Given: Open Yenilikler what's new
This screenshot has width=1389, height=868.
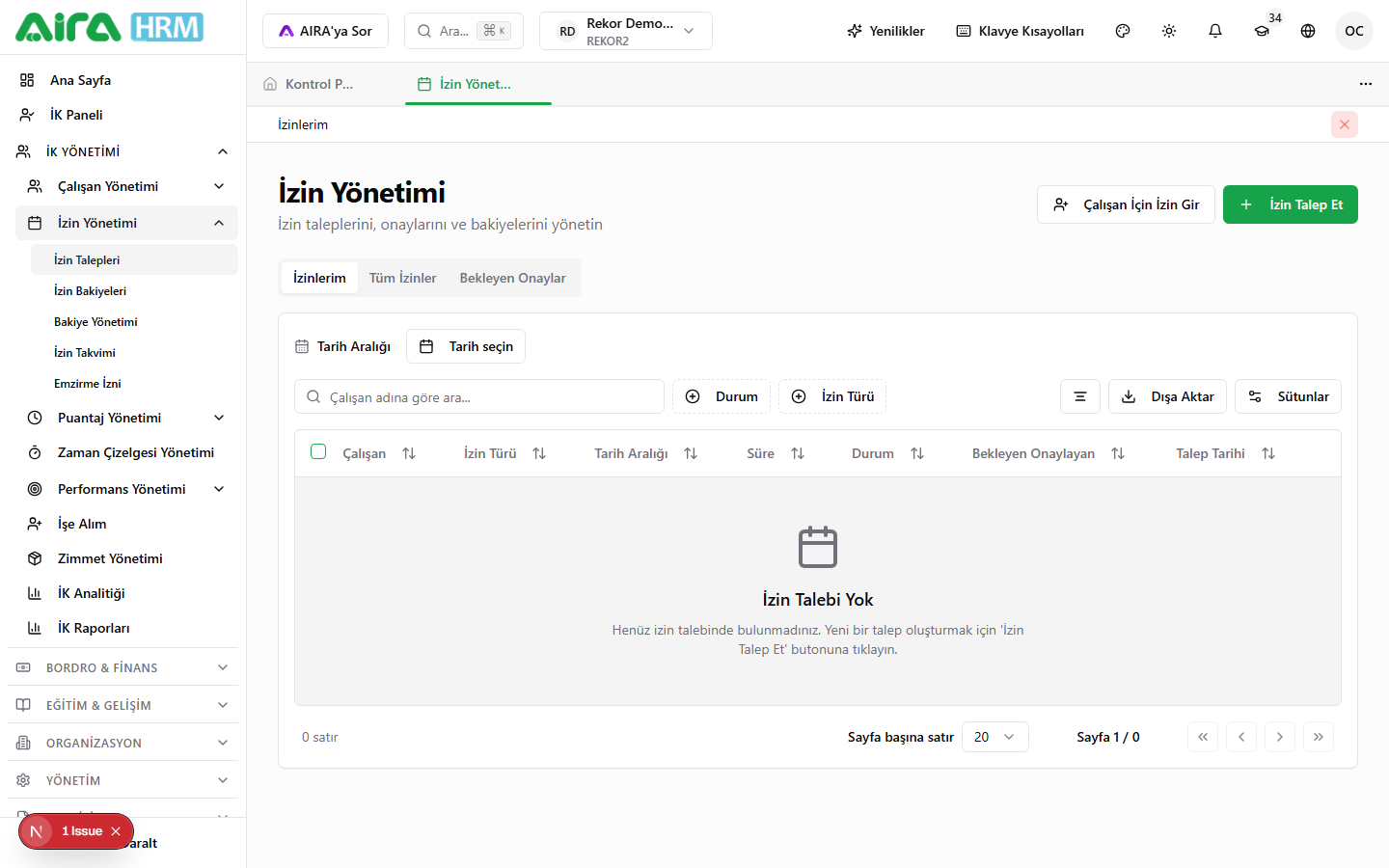Looking at the screenshot, I should click(885, 31).
